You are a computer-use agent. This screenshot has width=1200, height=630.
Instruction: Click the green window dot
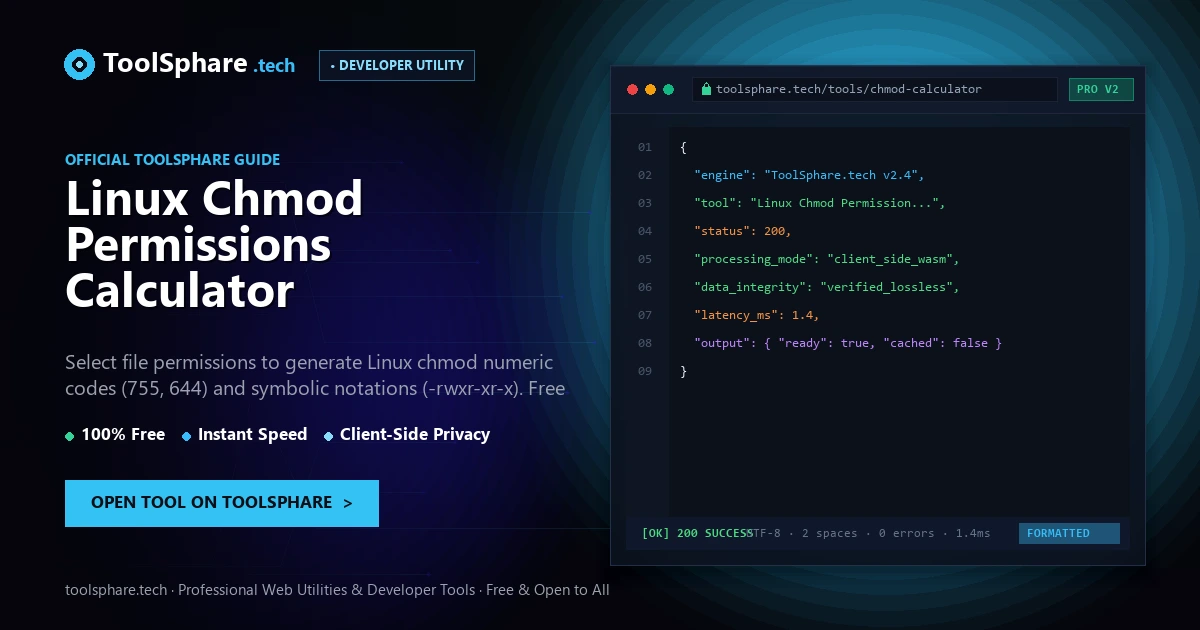point(669,89)
